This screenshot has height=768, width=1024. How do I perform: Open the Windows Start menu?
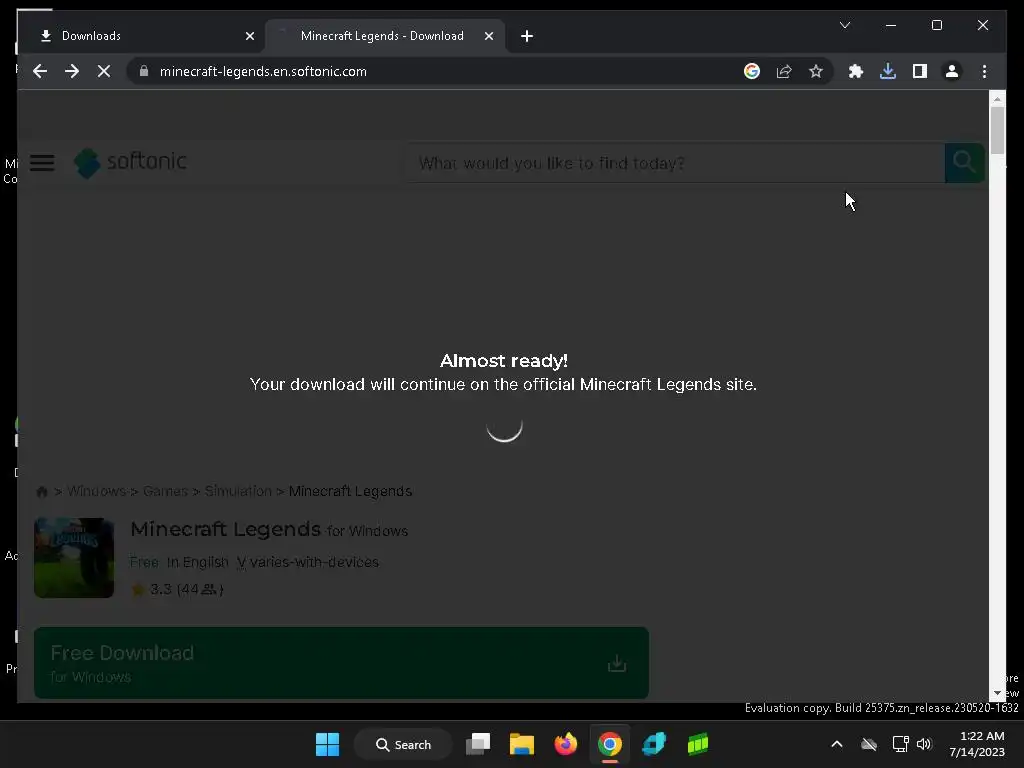327,744
